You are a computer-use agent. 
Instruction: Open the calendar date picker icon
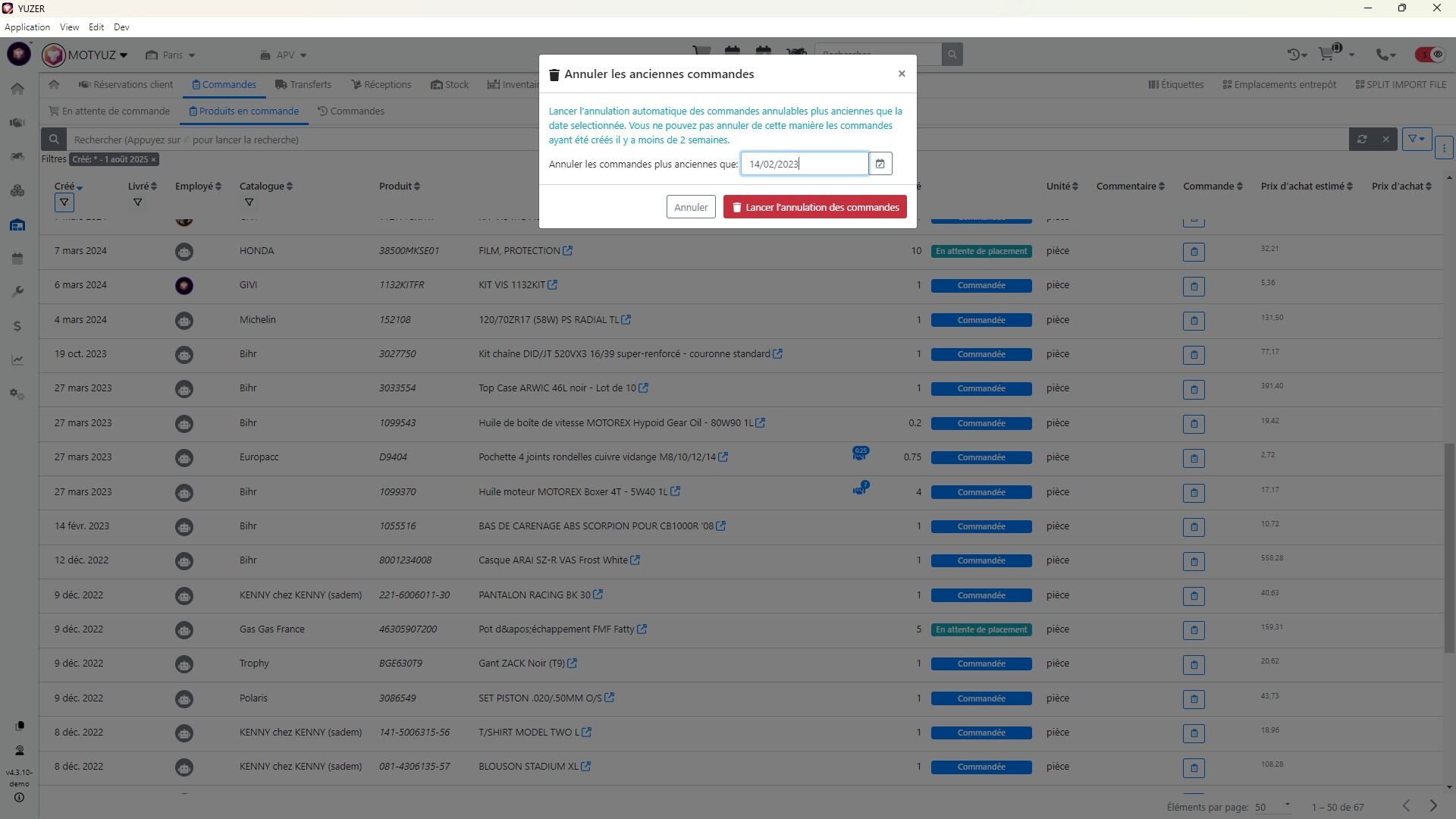[x=880, y=164]
